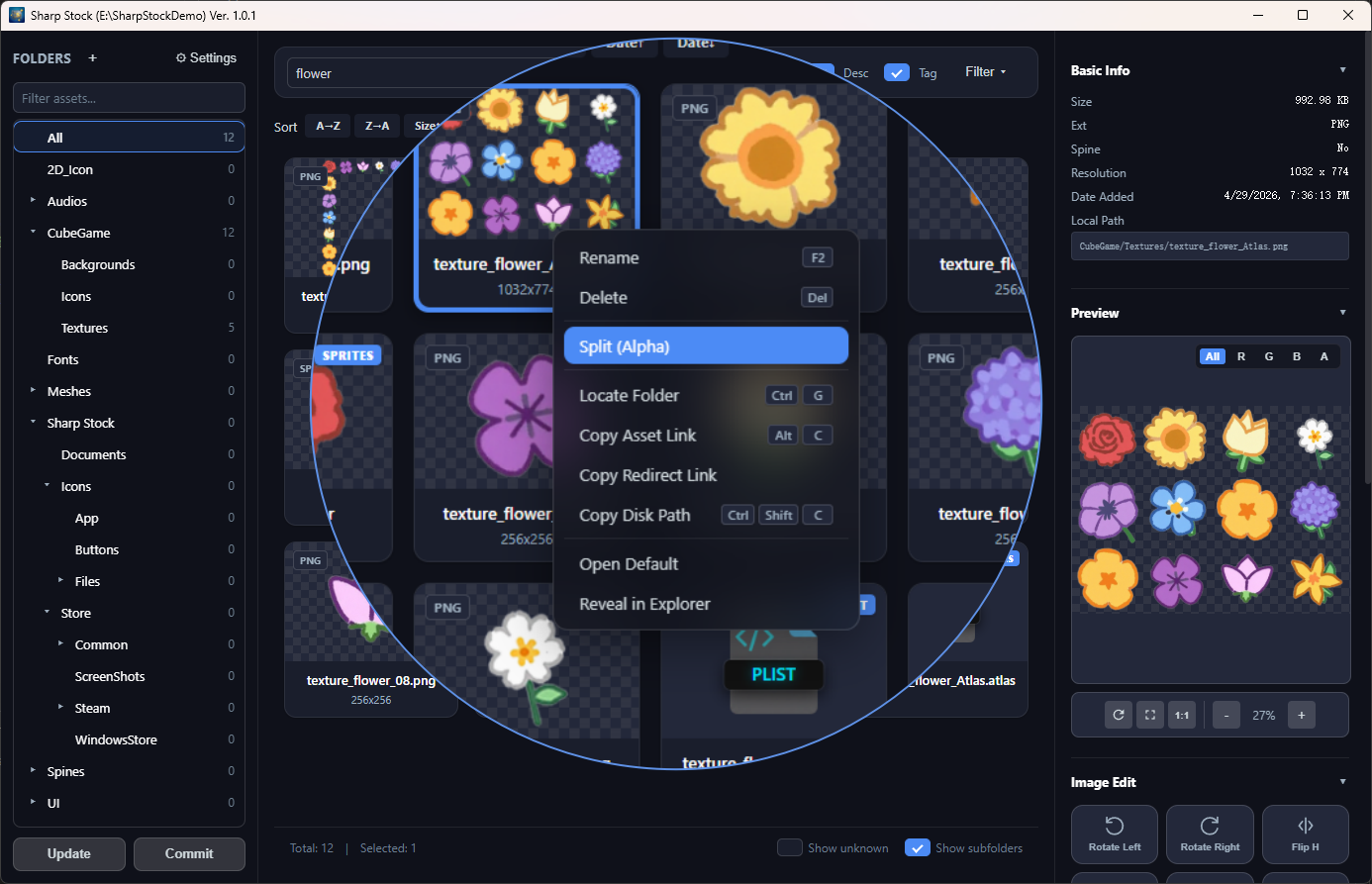Select Copy Redirect Link menu entry
The image size is (1372, 884).
point(706,475)
